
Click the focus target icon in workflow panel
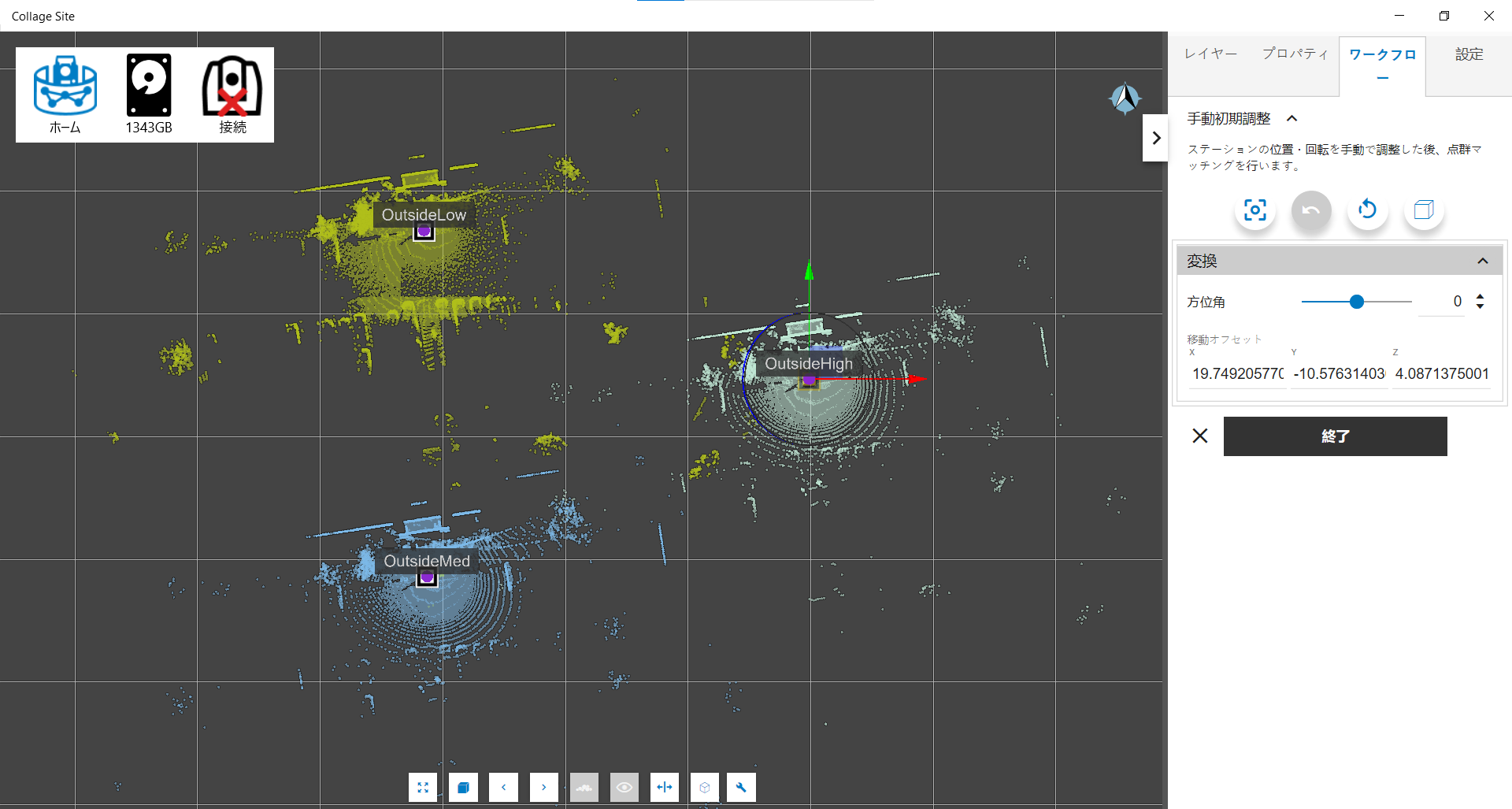(x=1254, y=210)
